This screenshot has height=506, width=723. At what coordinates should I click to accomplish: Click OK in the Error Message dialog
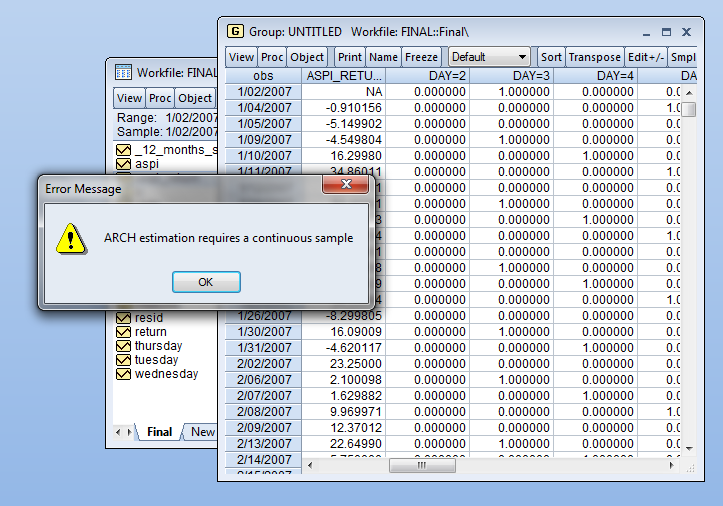click(x=205, y=282)
